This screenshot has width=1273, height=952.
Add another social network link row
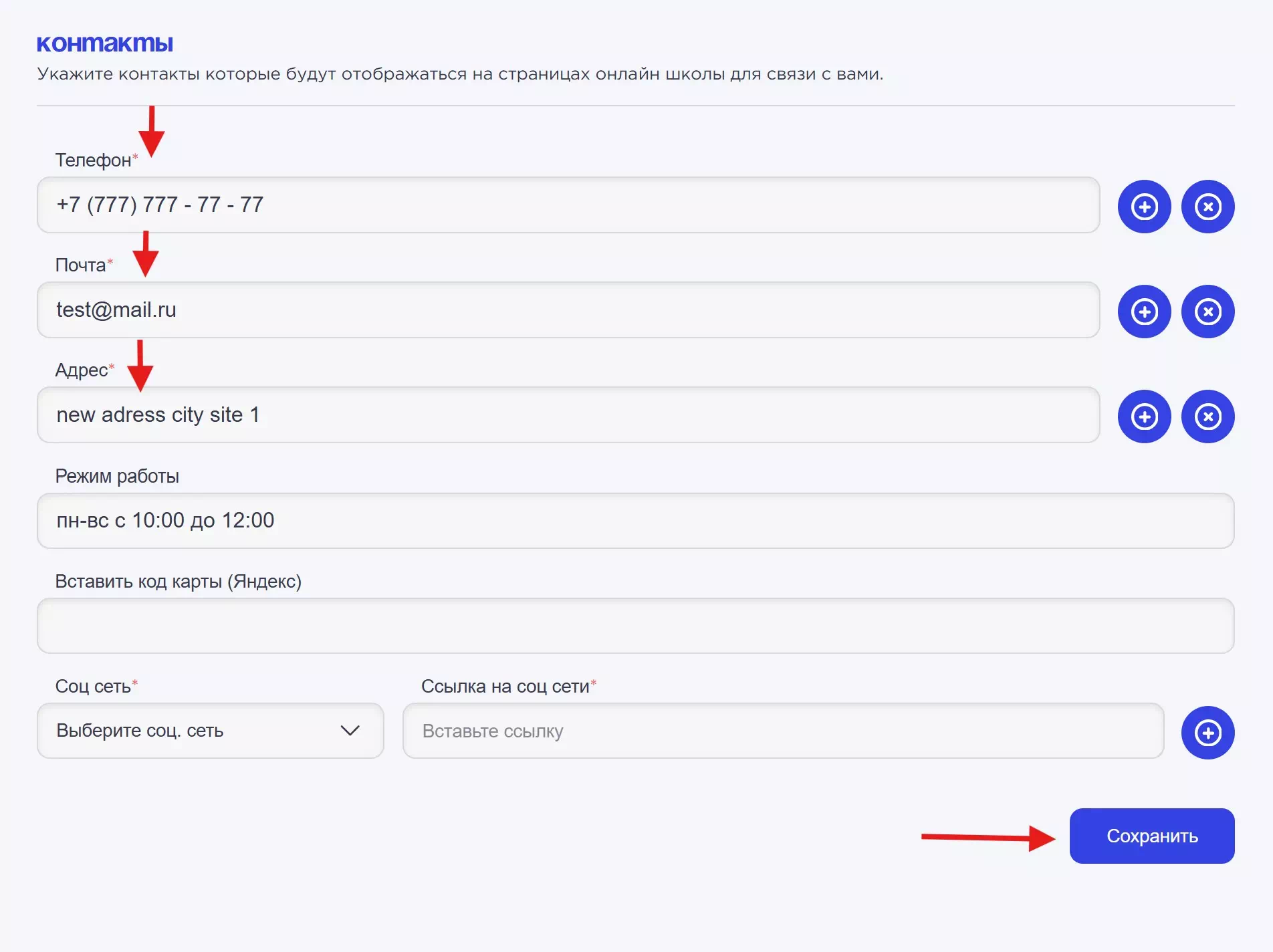tap(1207, 733)
